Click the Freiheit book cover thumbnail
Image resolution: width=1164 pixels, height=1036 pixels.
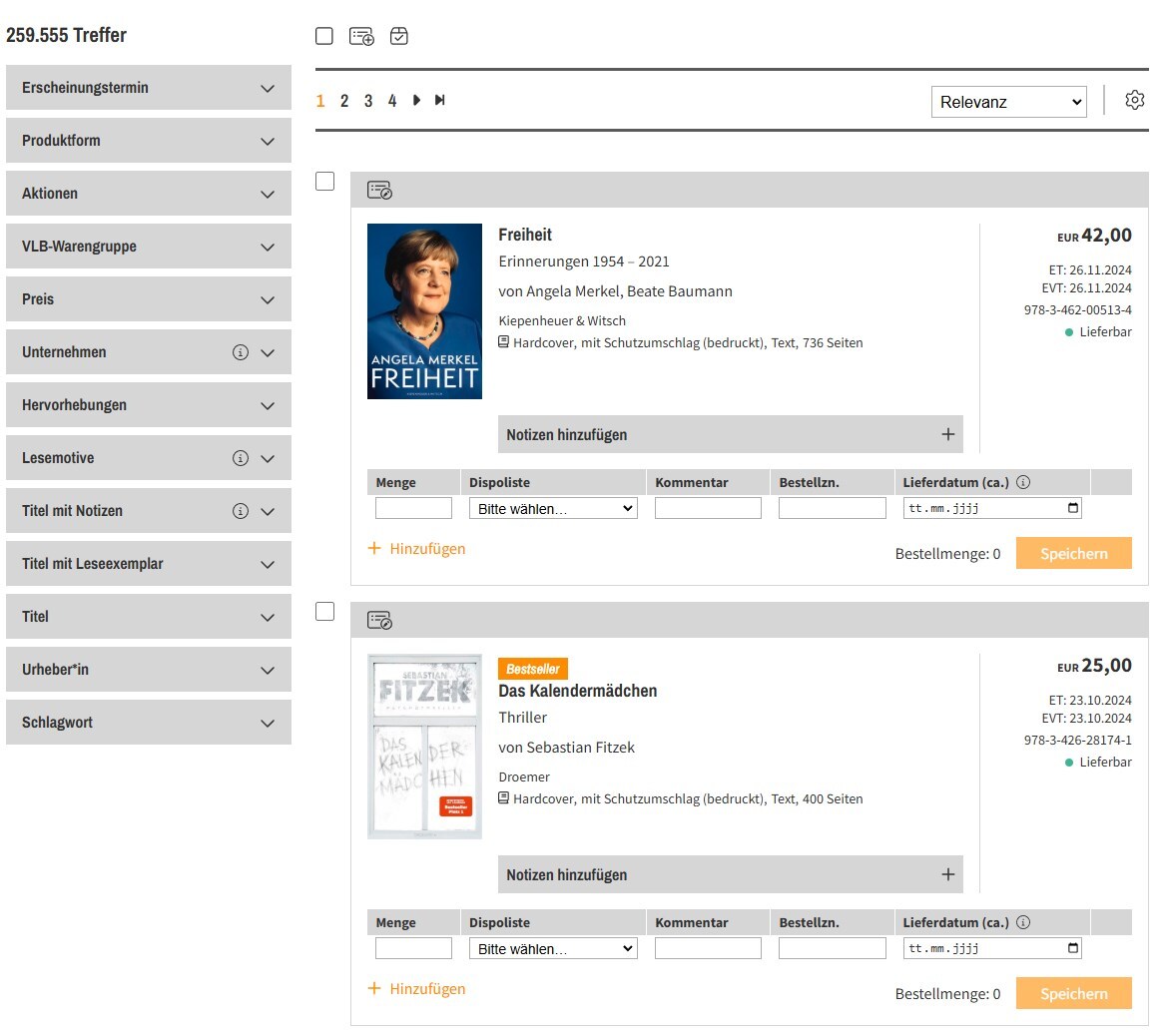424,311
